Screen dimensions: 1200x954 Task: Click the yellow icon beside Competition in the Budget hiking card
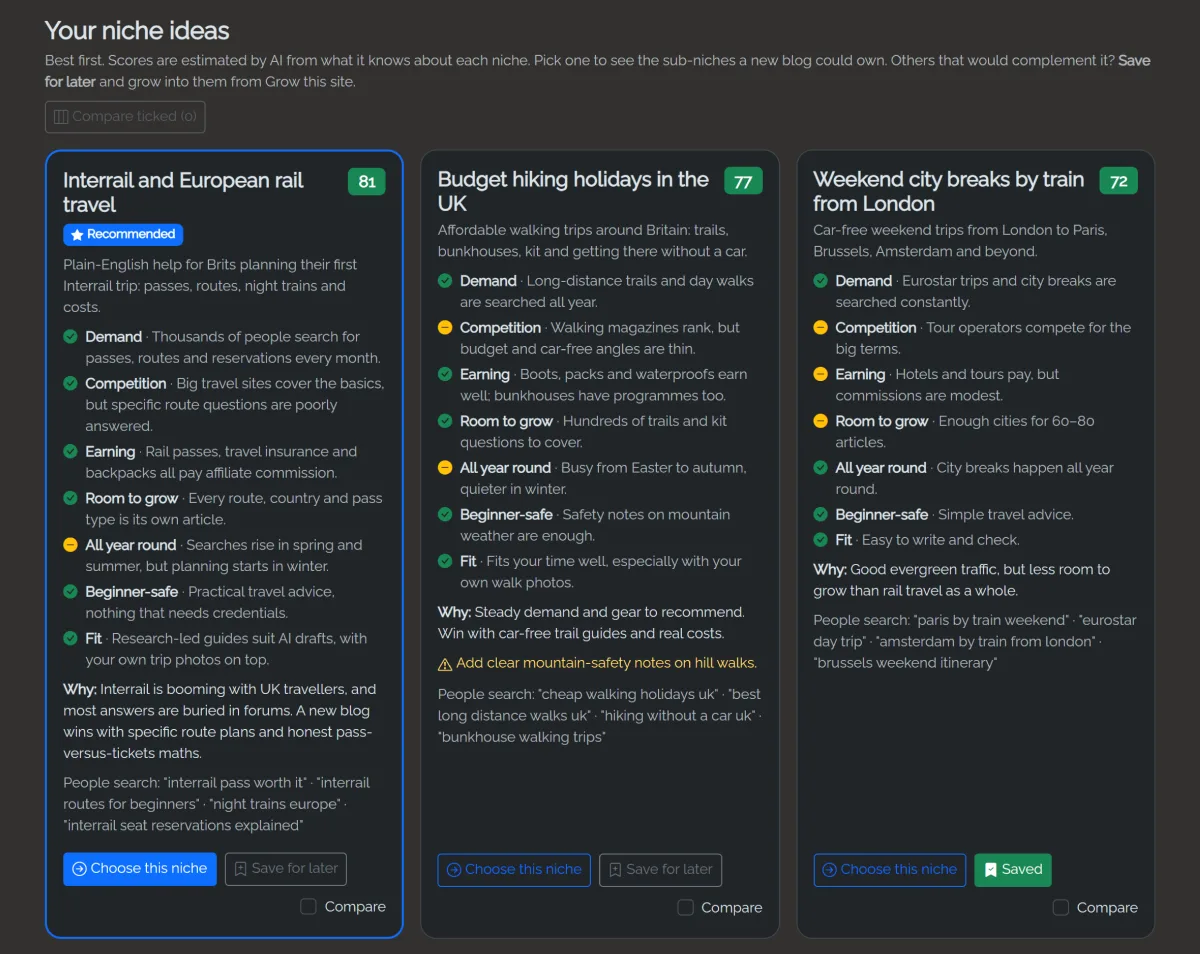[445, 328]
